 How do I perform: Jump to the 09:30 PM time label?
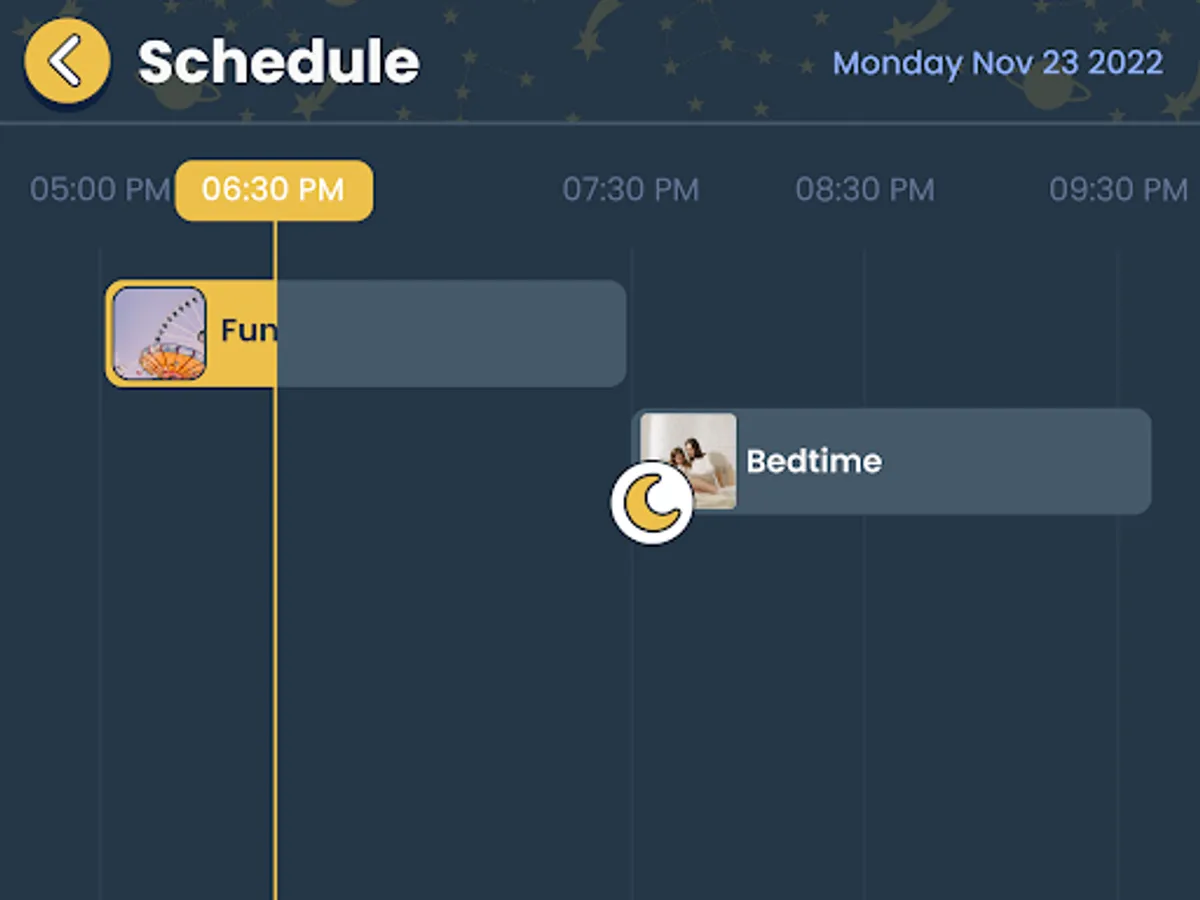1117,190
